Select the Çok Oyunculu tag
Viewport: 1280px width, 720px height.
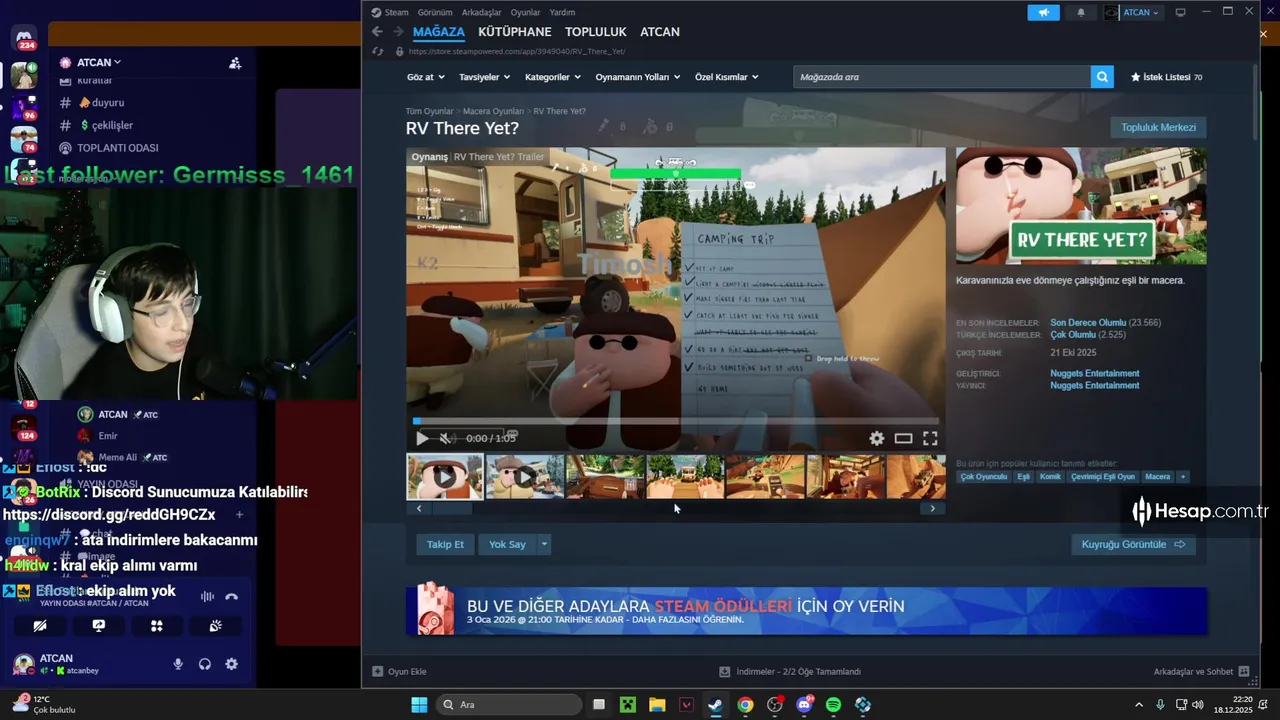point(984,477)
